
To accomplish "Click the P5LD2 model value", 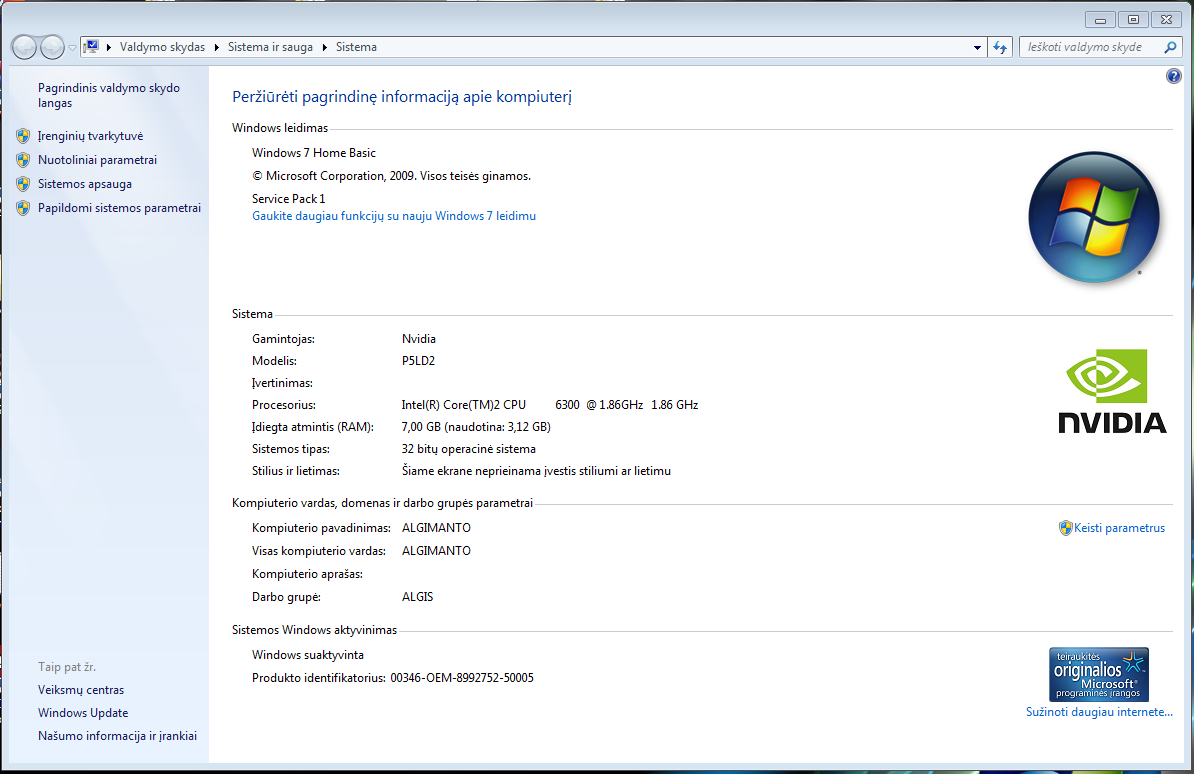I will pos(418,361).
